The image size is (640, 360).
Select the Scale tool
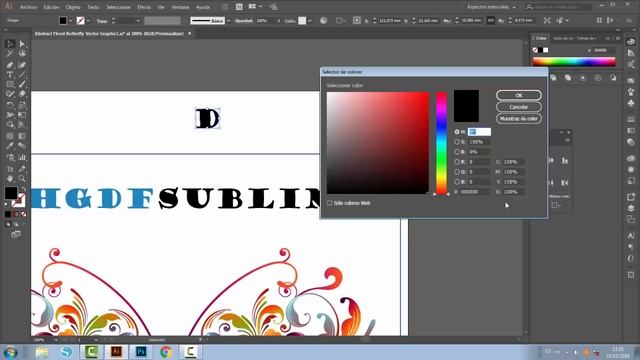pyautogui.click(x=22, y=105)
